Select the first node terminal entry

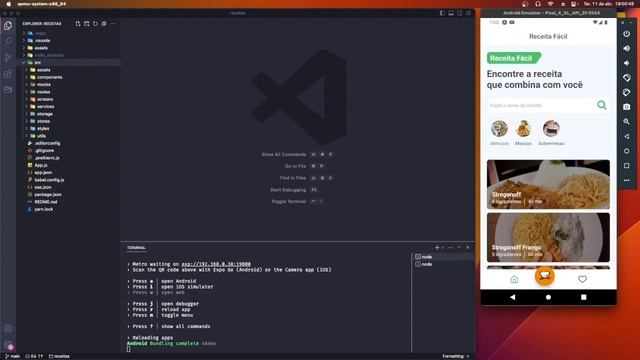click(443, 257)
